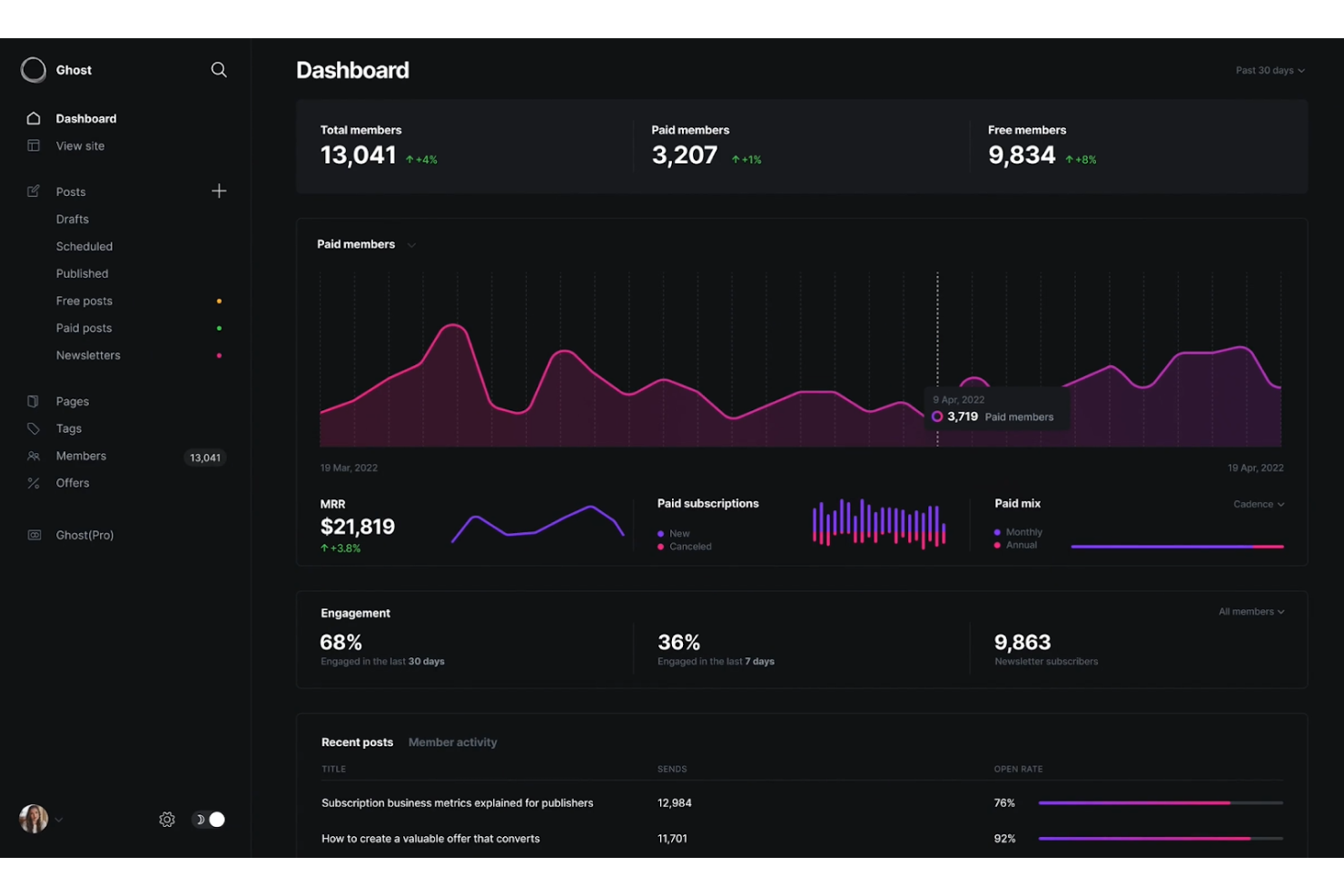Image resolution: width=1344 pixels, height=896 pixels.
Task: Click the pink dot beside Newsletters
Action: pos(219,355)
